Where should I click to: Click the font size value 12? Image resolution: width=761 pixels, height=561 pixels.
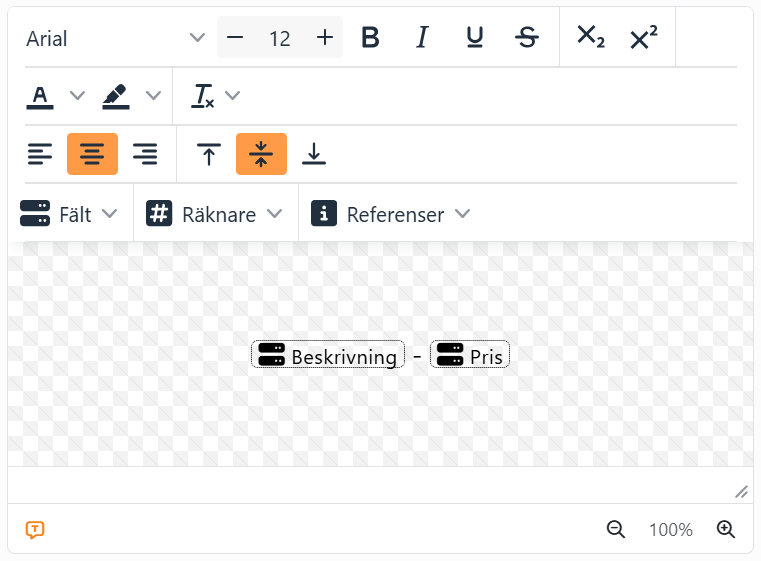tap(280, 38)
